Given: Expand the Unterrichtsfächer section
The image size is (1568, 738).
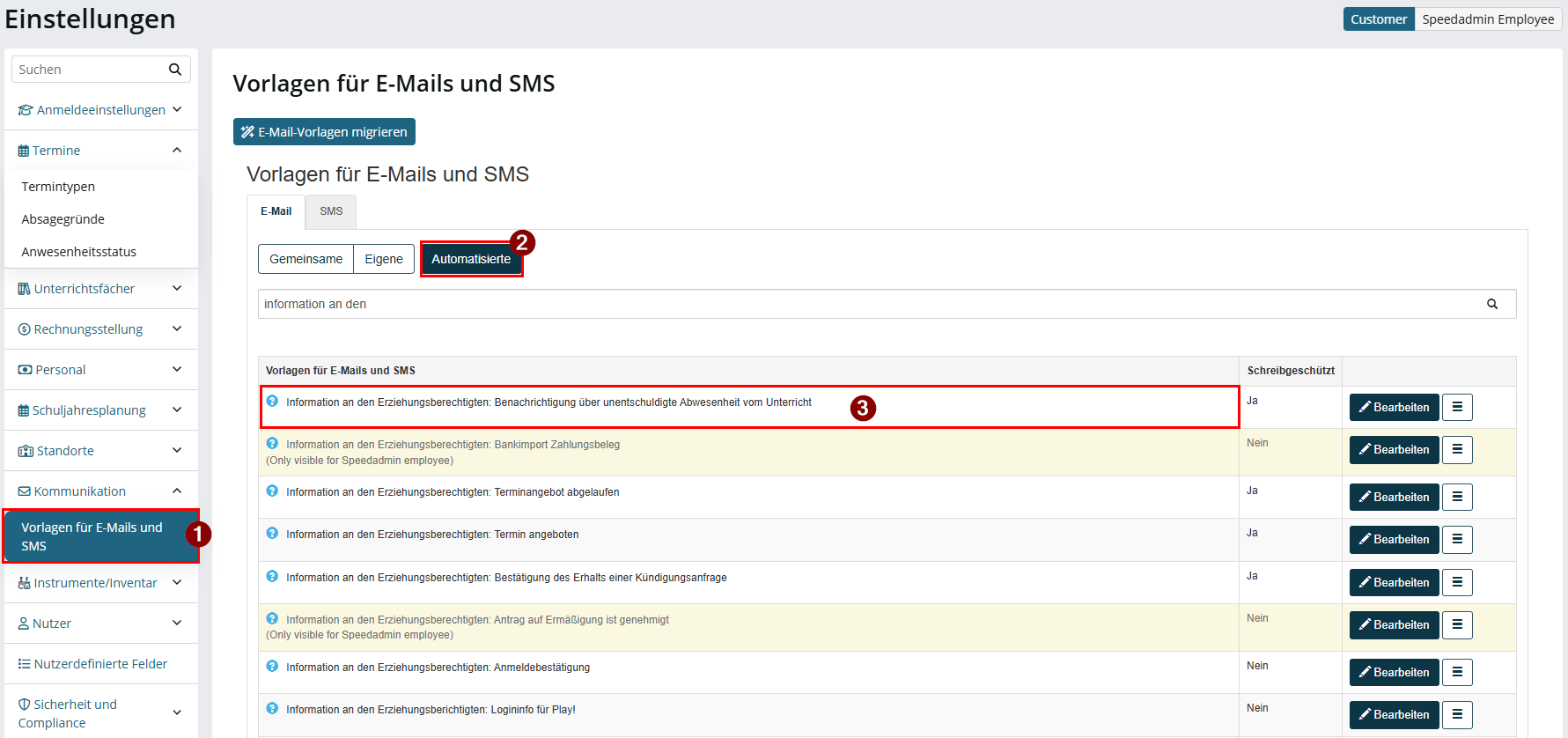Looking at the screenshot, I should point(100,289).
